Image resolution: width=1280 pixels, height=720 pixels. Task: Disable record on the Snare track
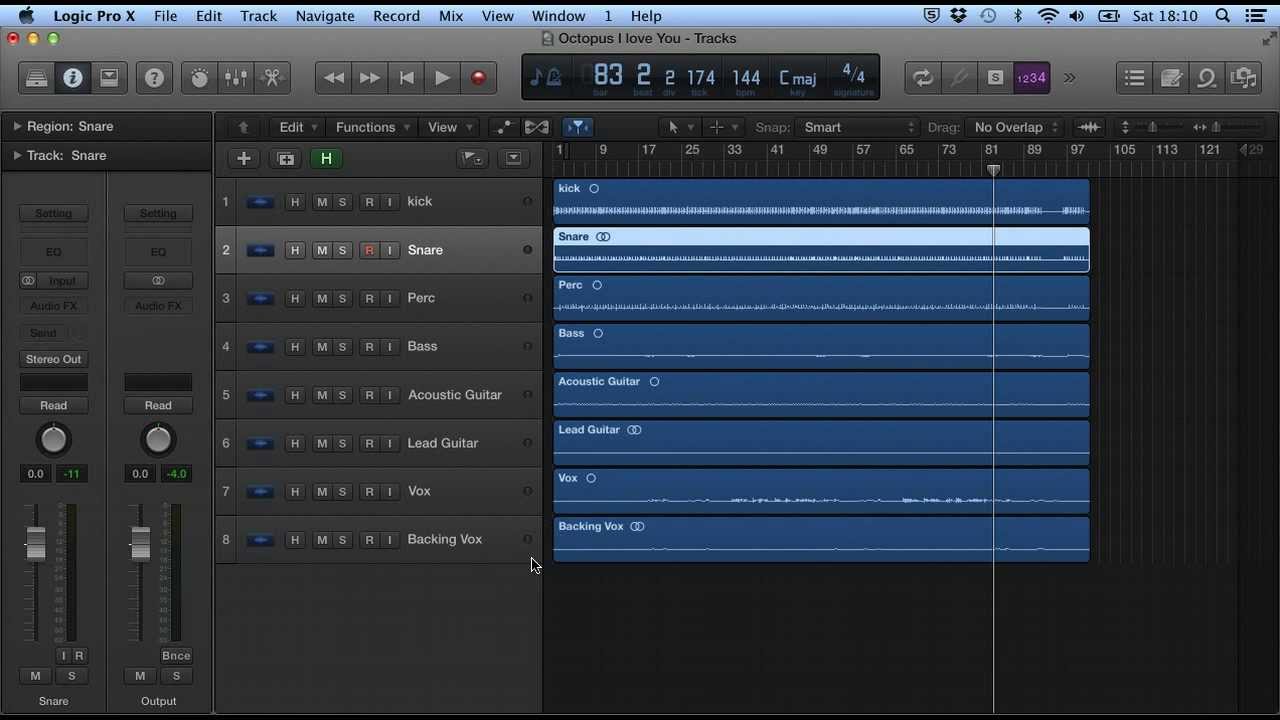pos(369,250)
